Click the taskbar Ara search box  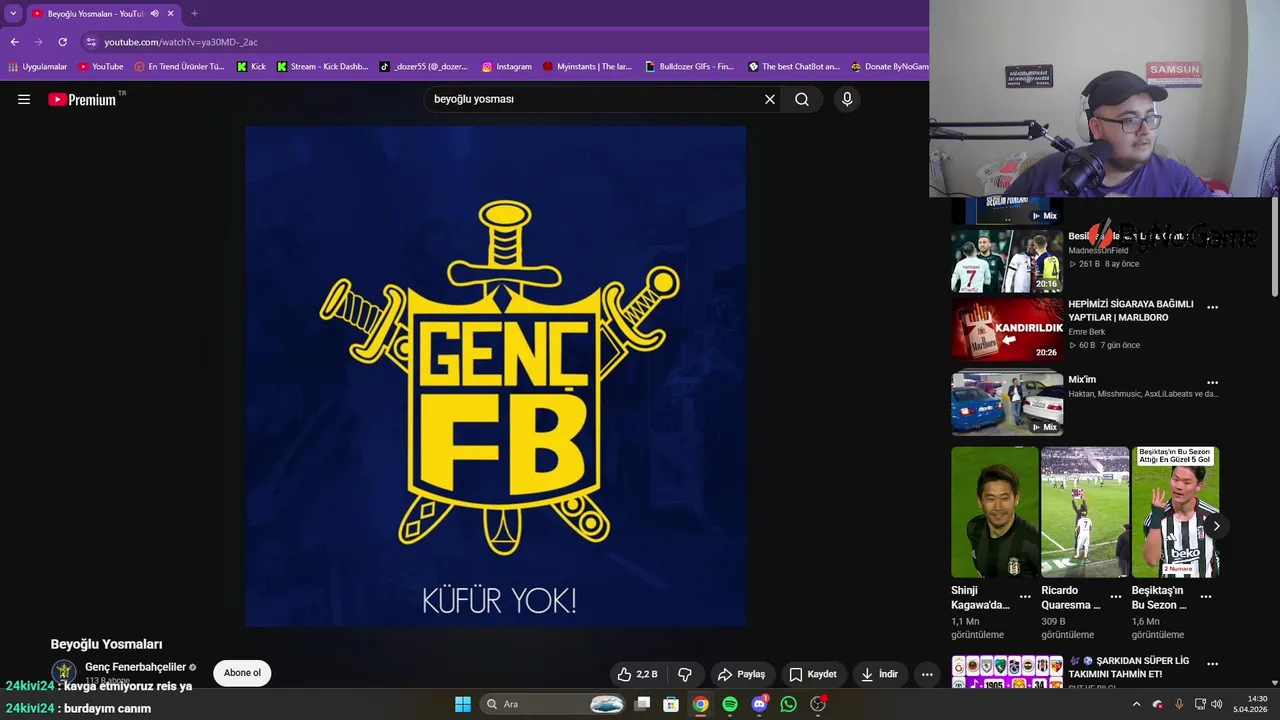click(552, 704)
